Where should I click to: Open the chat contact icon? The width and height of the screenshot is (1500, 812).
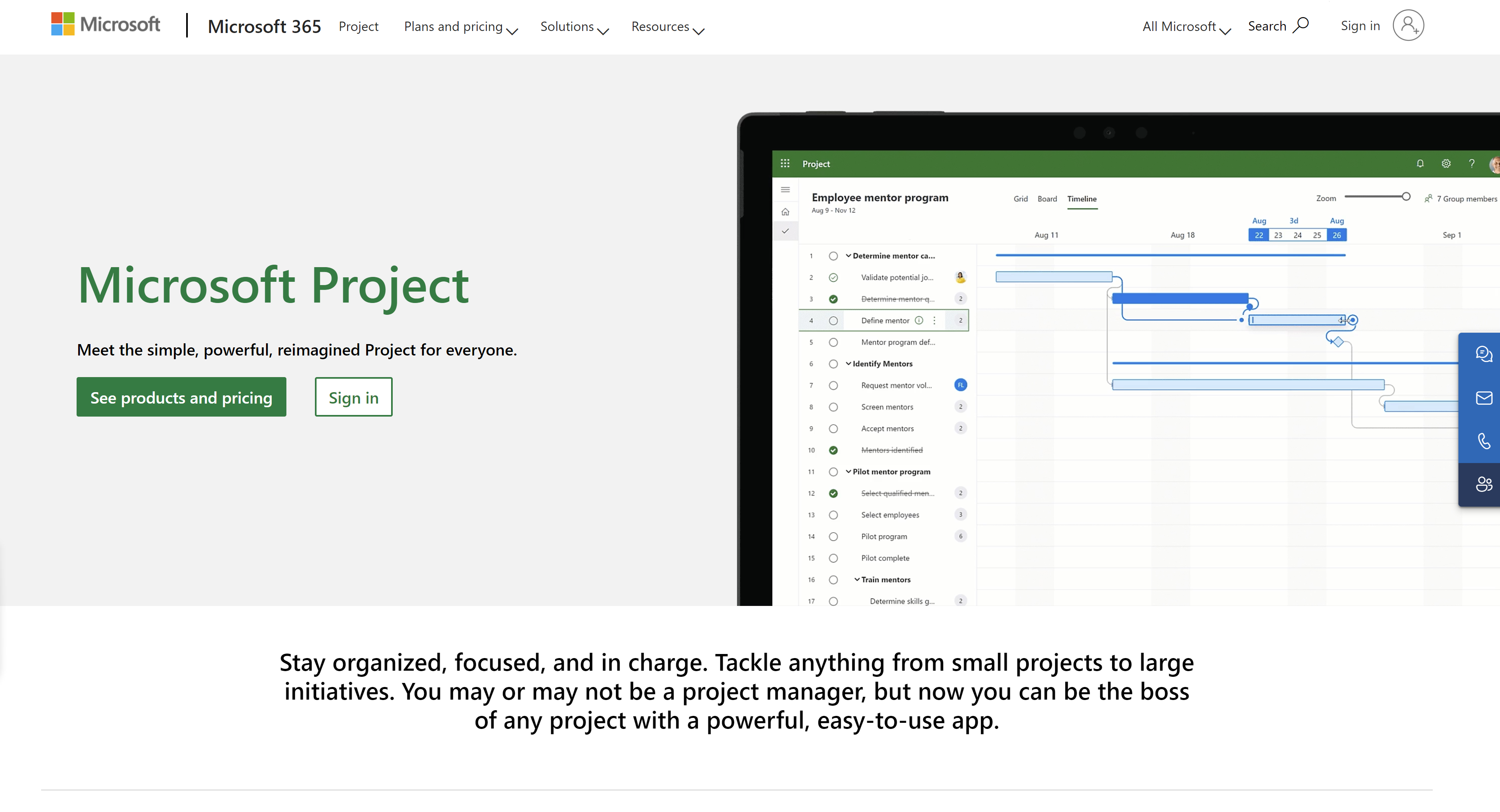point(1484,354)
